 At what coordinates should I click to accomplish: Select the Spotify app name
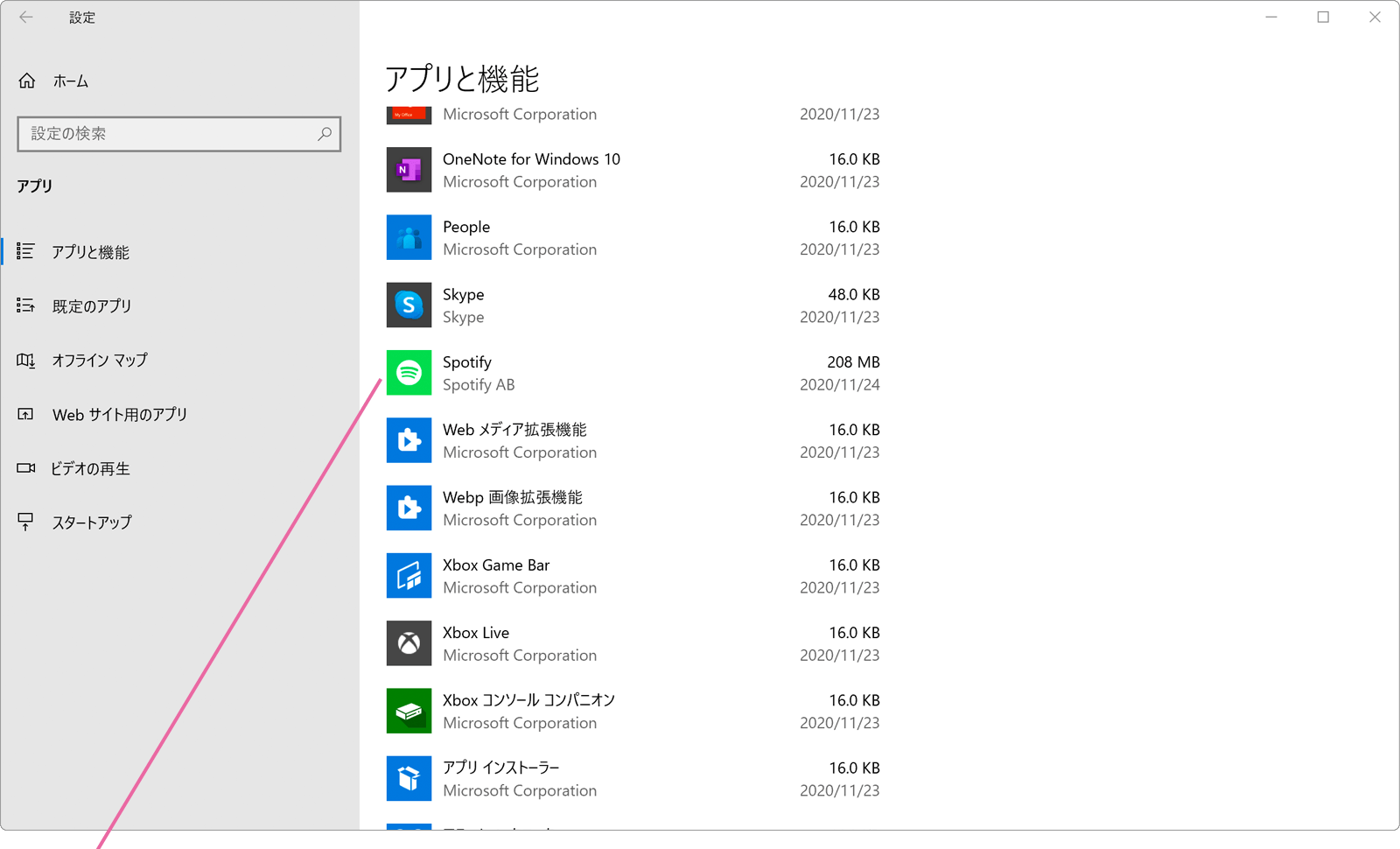pyautogui.click(x=466, y=361)
